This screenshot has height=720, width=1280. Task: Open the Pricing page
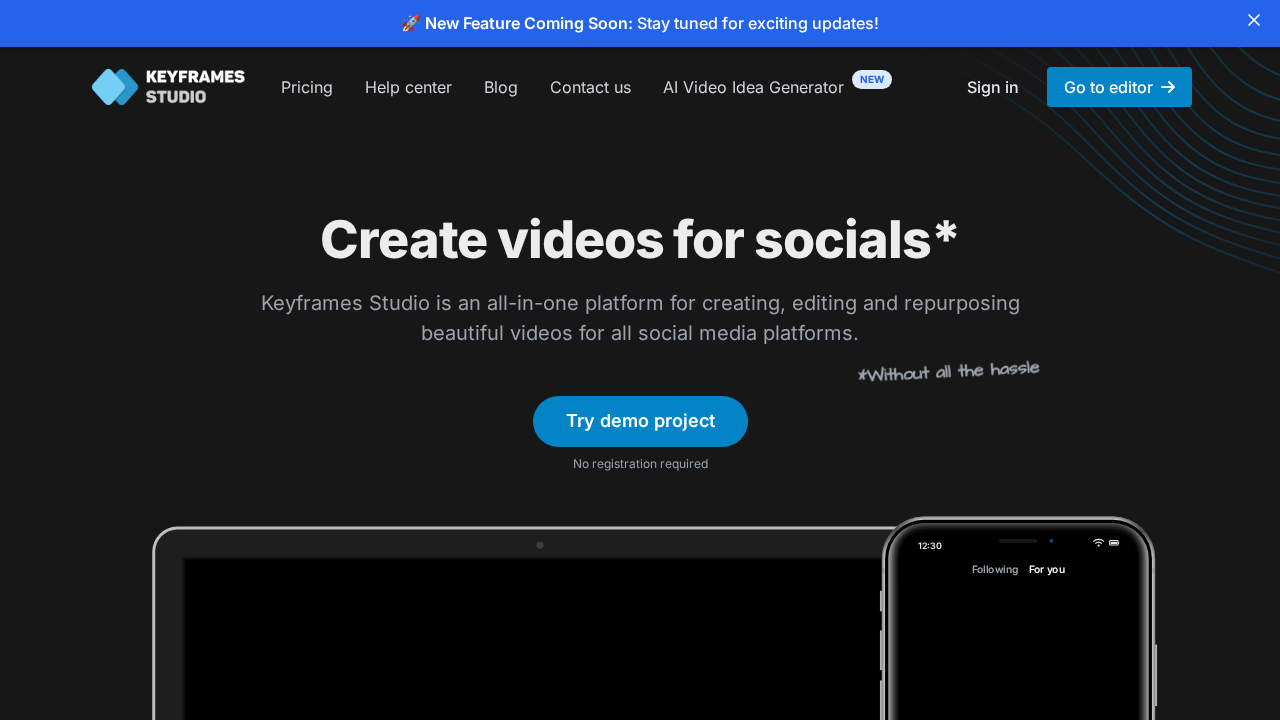tap(307, 87)
